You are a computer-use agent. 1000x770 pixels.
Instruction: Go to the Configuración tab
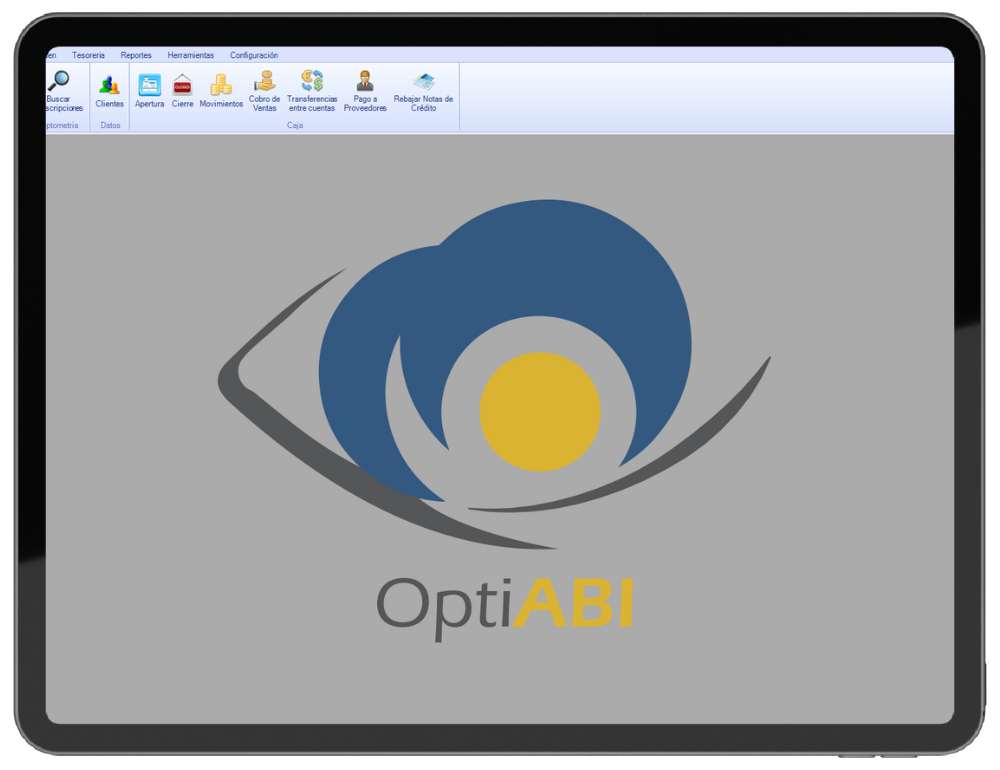254,56
